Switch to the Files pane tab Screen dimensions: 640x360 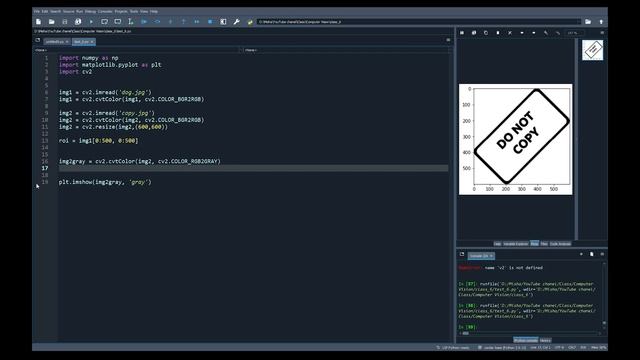pos(544,244)
